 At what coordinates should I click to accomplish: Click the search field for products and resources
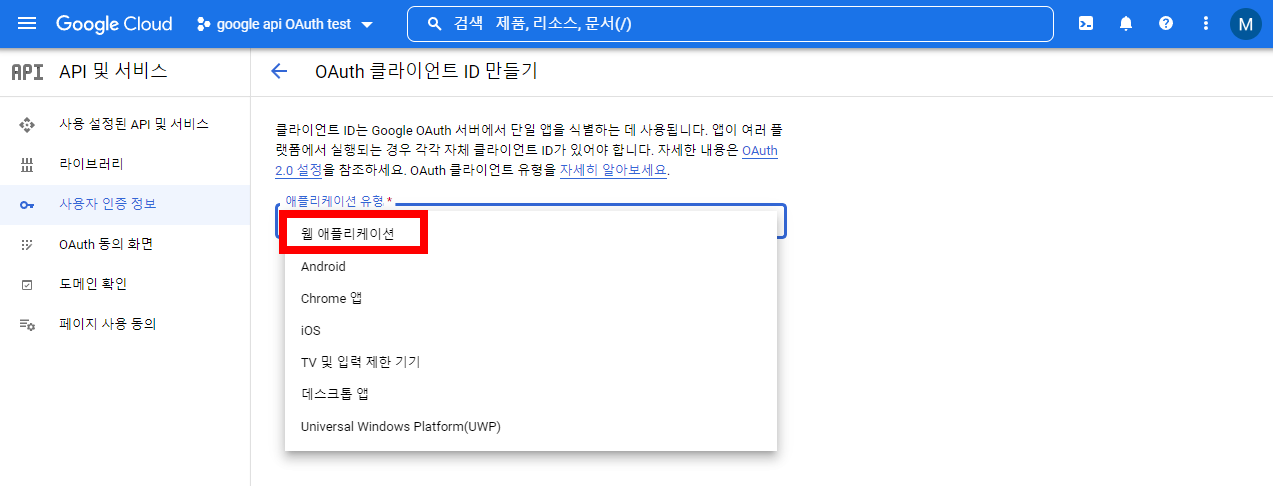[x=730, y=24]
